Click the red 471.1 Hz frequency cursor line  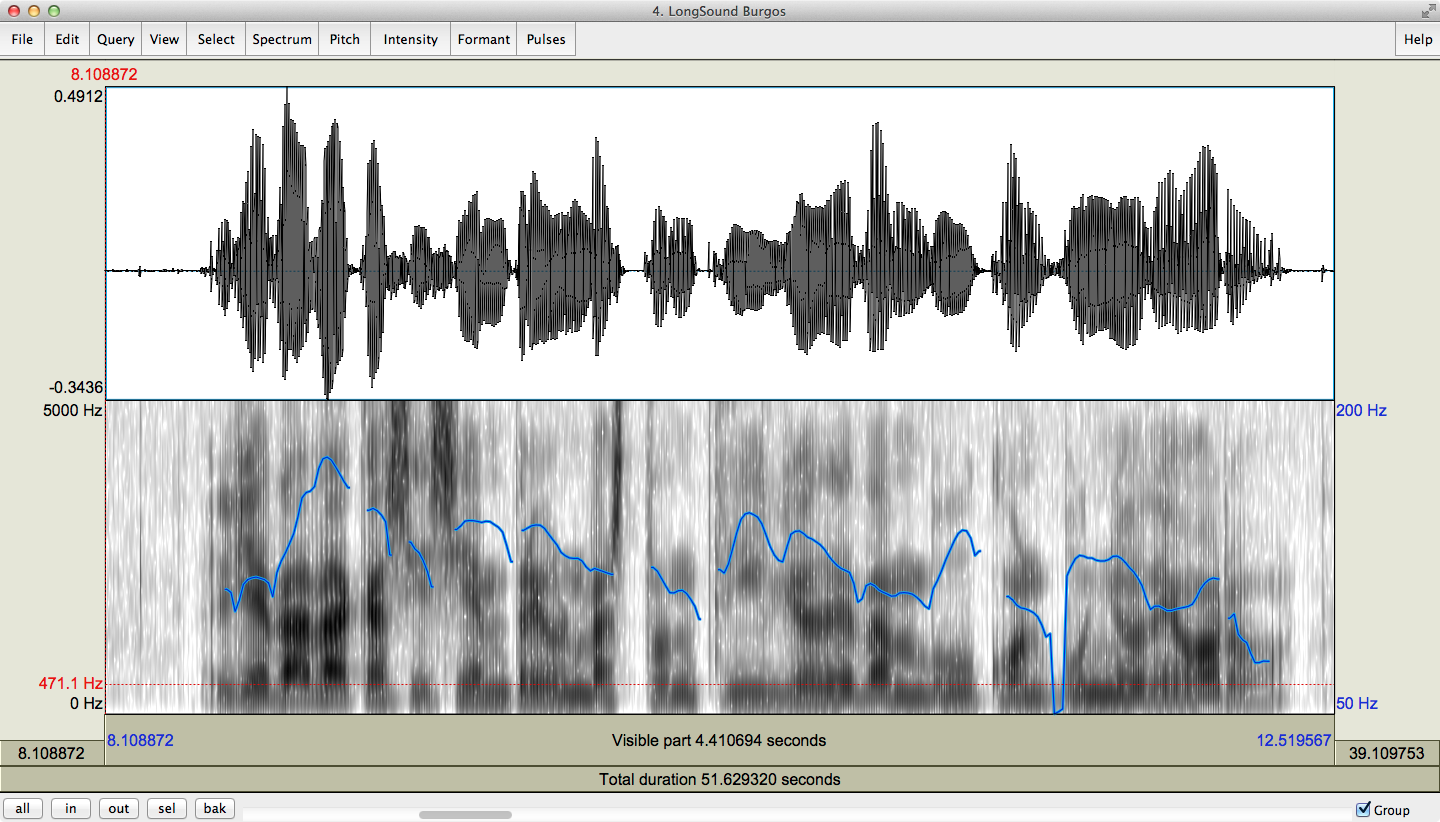click(719, 684)
